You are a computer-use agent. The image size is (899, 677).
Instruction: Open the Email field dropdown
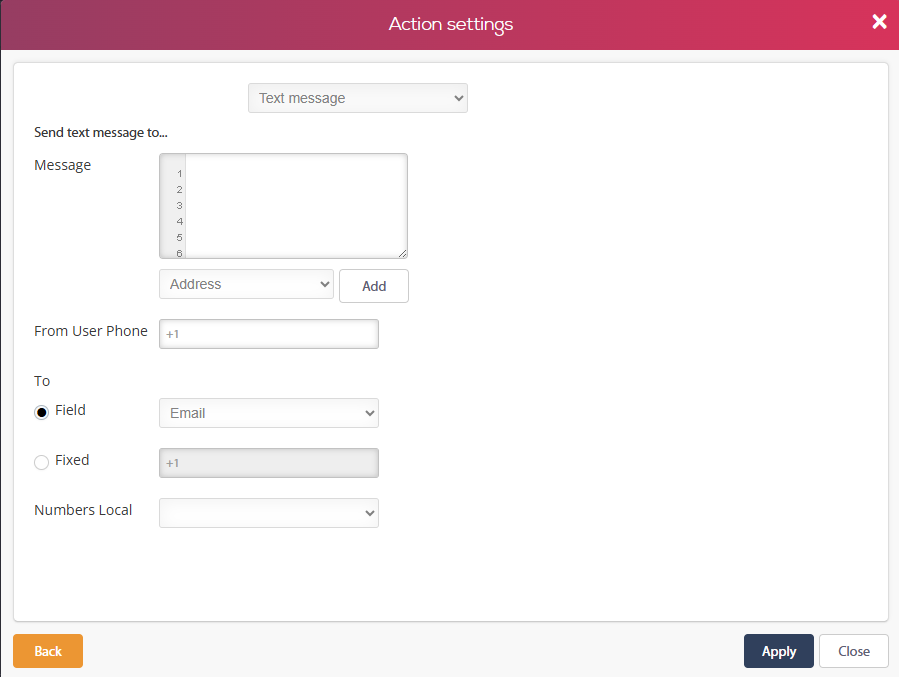[269, 413]
